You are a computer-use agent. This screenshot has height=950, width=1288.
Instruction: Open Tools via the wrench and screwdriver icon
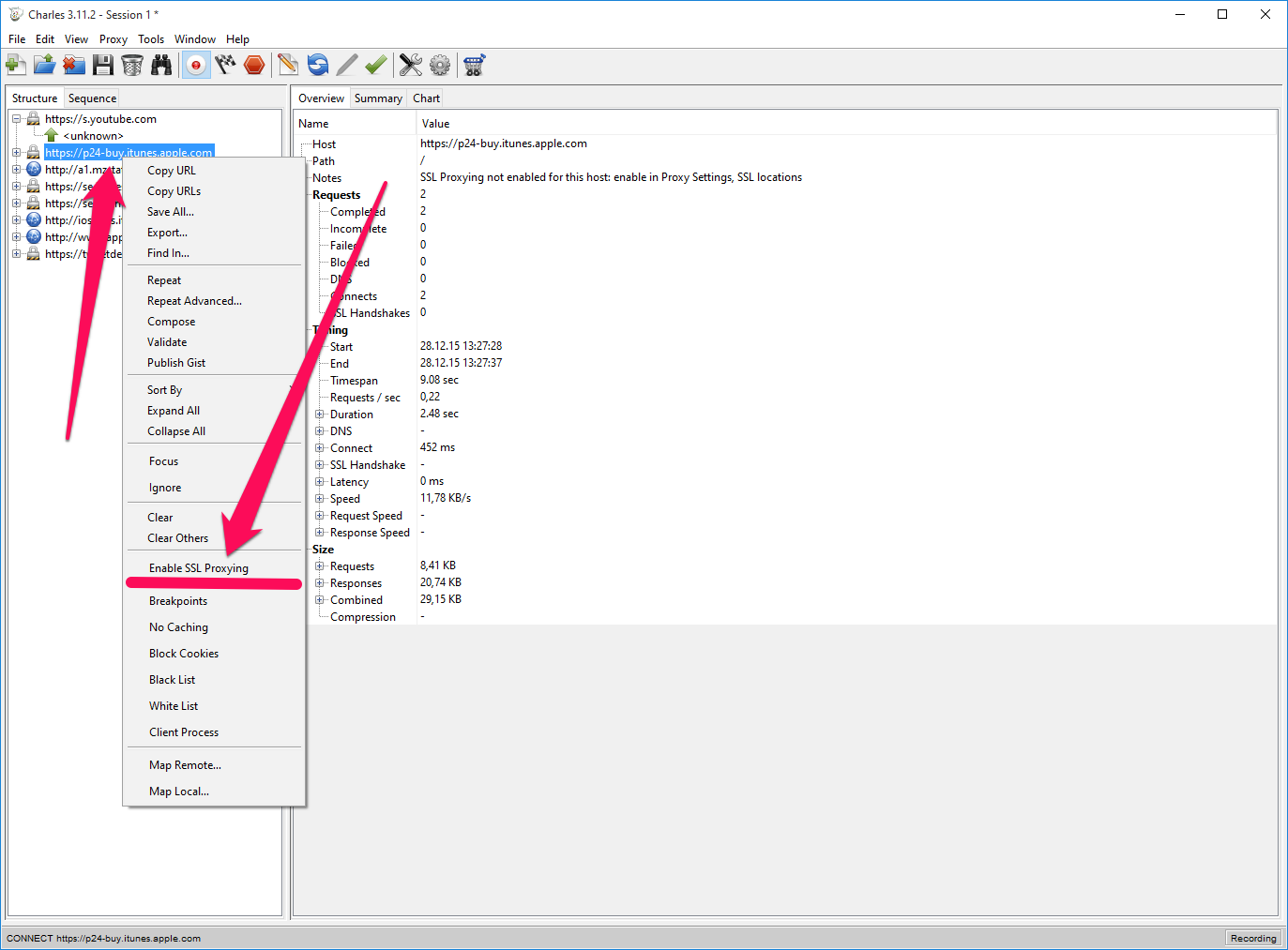(410, 65)
